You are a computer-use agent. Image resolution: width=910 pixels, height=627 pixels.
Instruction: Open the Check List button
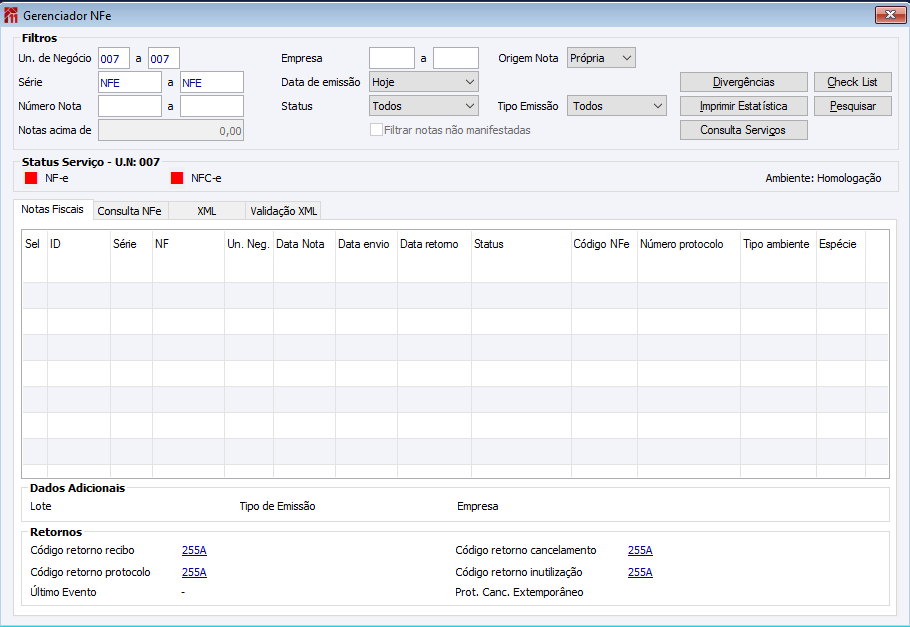point(853,82)
